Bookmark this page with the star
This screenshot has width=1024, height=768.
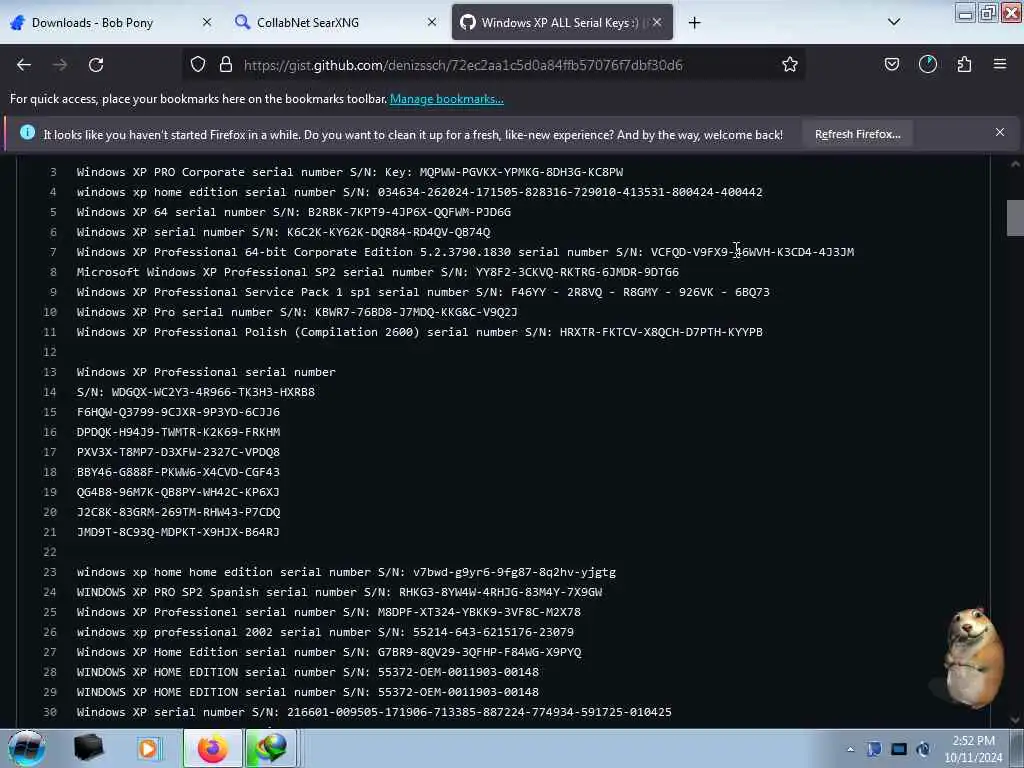(x=790, y=64)
